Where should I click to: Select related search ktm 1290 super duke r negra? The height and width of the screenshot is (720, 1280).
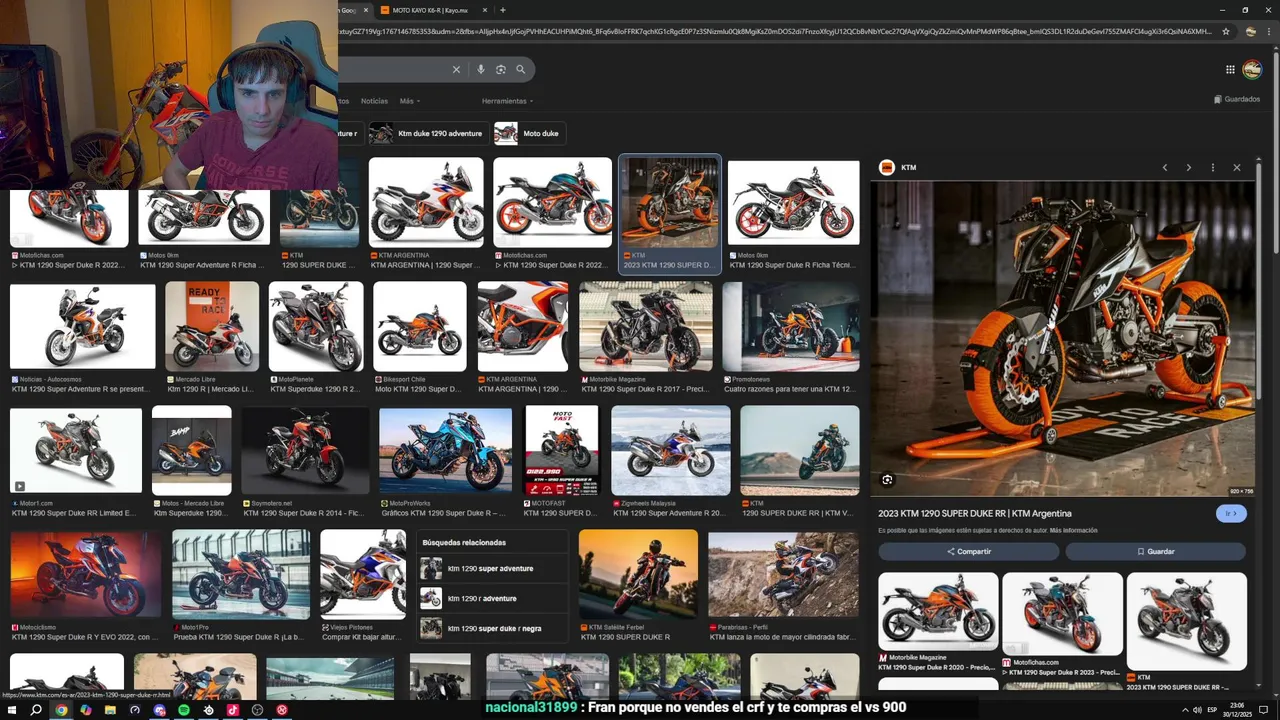tap(491, 628)
